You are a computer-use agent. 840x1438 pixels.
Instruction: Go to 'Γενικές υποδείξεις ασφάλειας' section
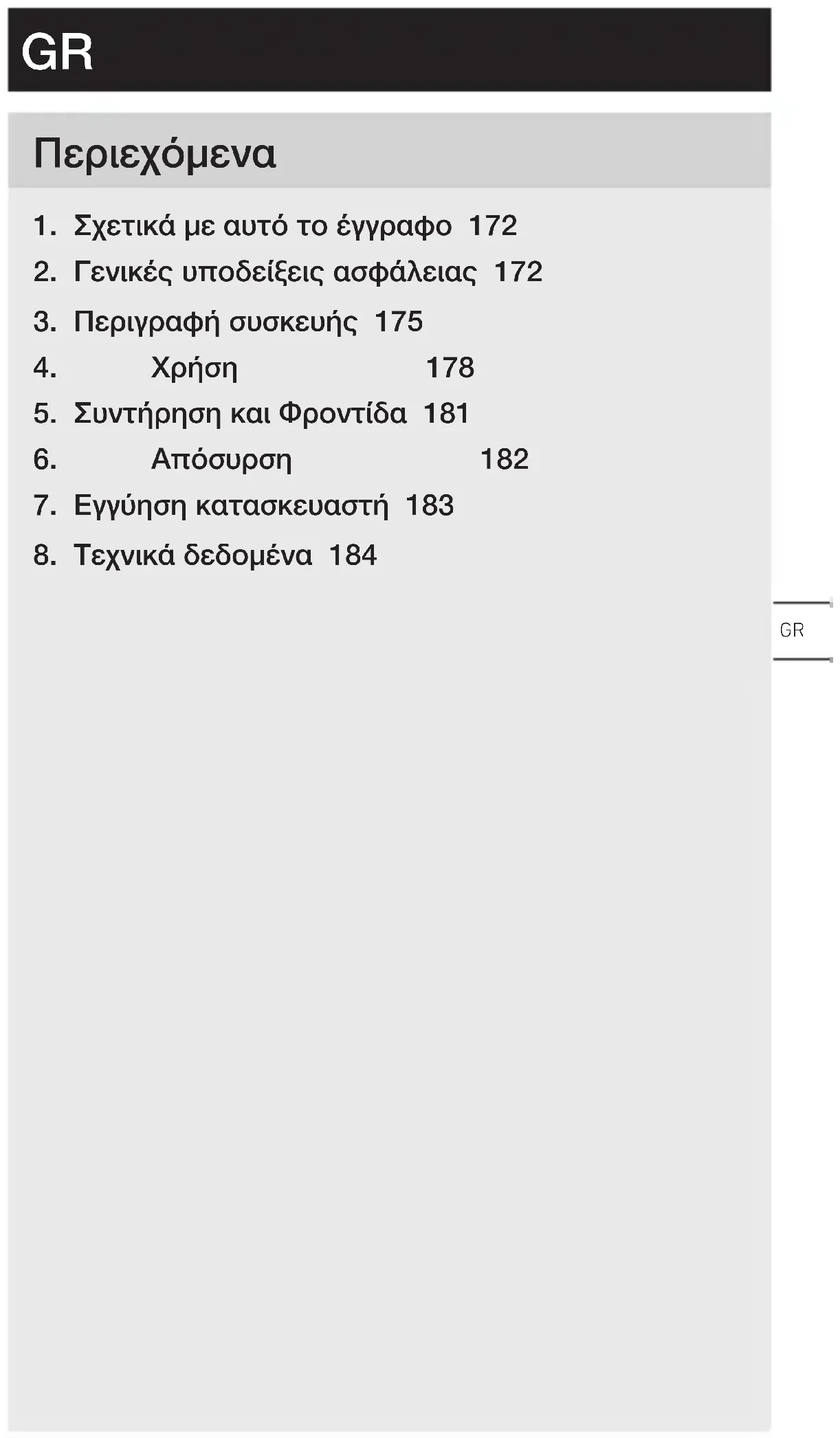pos(274,272)
